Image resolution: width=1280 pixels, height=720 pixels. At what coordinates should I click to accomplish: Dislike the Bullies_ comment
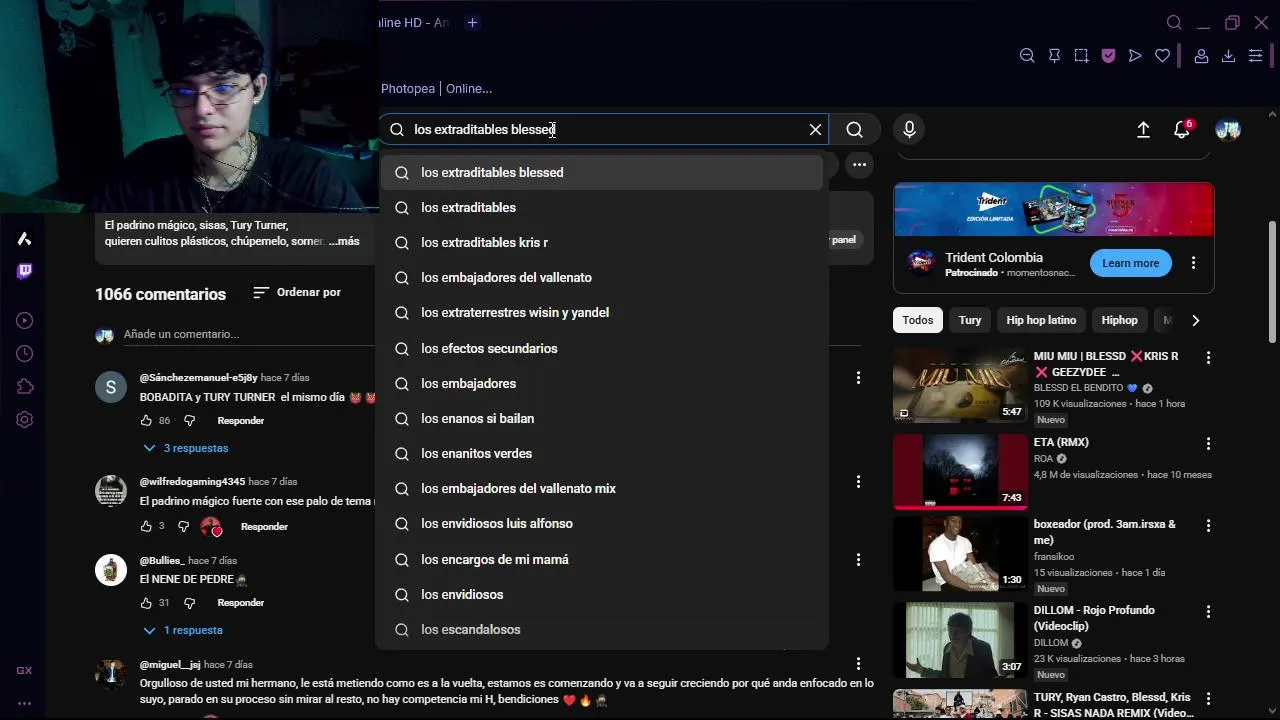coord(189,603)
